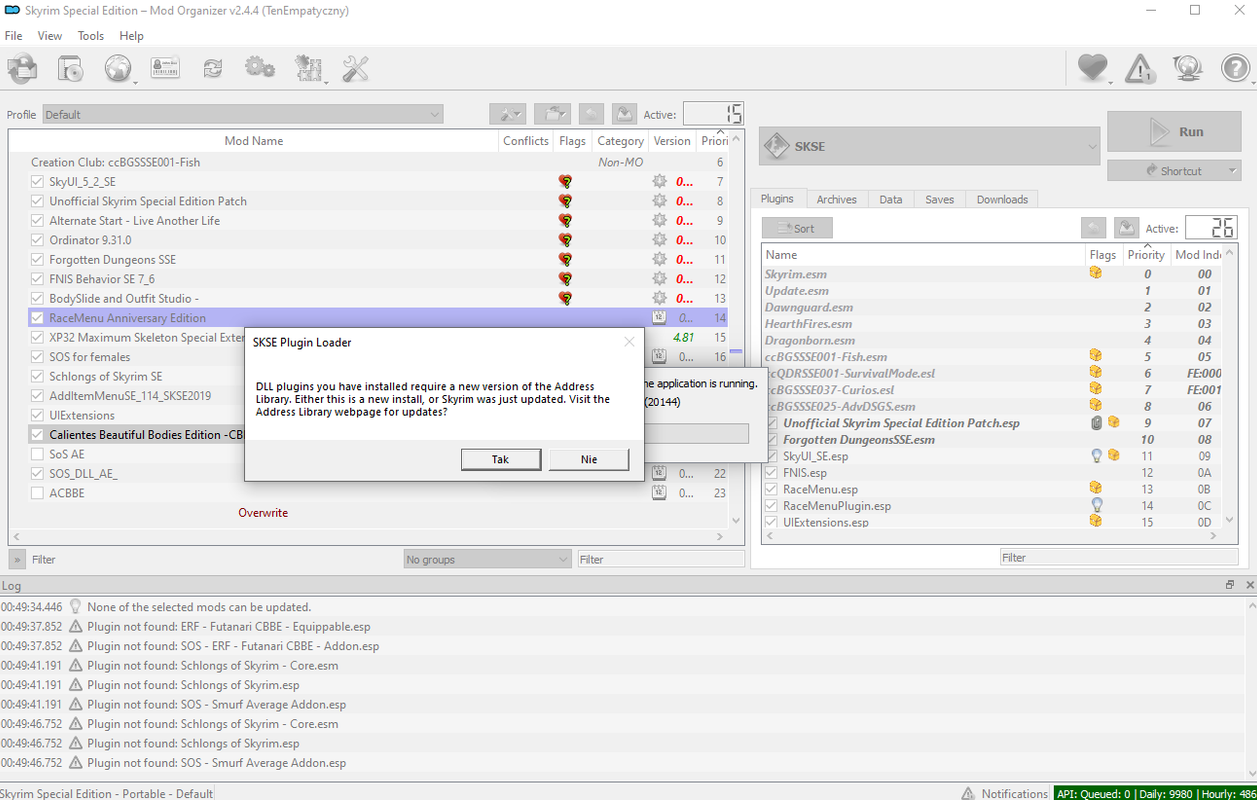Open the Profile Default dropdown
1257x800 pixels.
coord(242,114)
